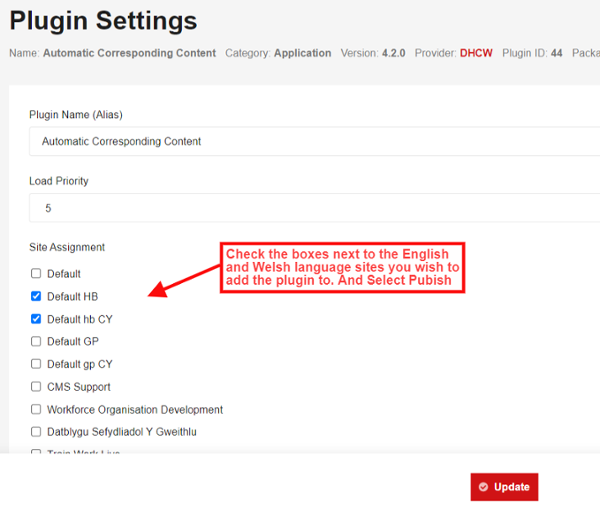This screenshot has height=508, width=600.
Task: Uncheck the Default HB checkbox
Action: (37, 296)
